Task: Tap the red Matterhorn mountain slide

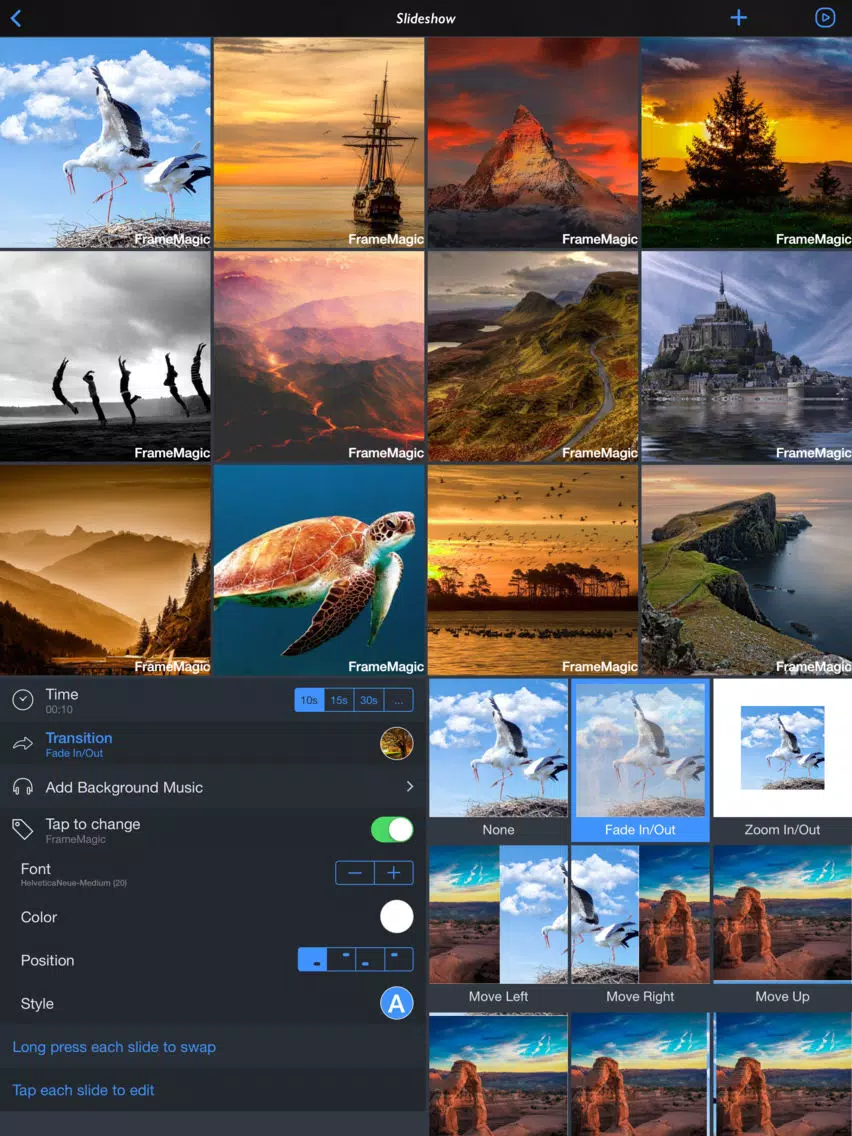Action: tap(533, 143)
